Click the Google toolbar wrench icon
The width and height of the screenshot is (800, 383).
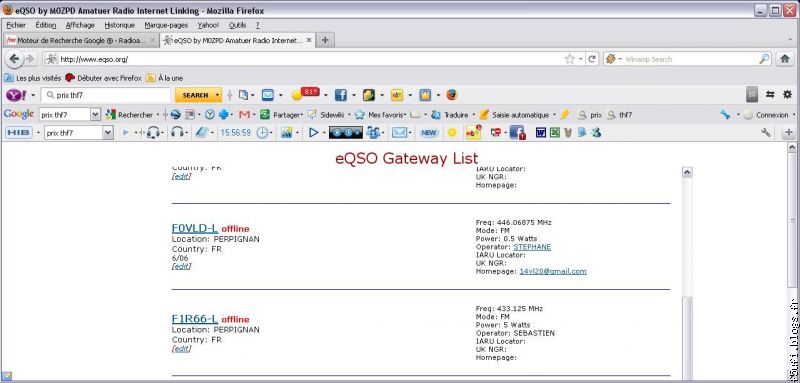[x=725, y=115]
